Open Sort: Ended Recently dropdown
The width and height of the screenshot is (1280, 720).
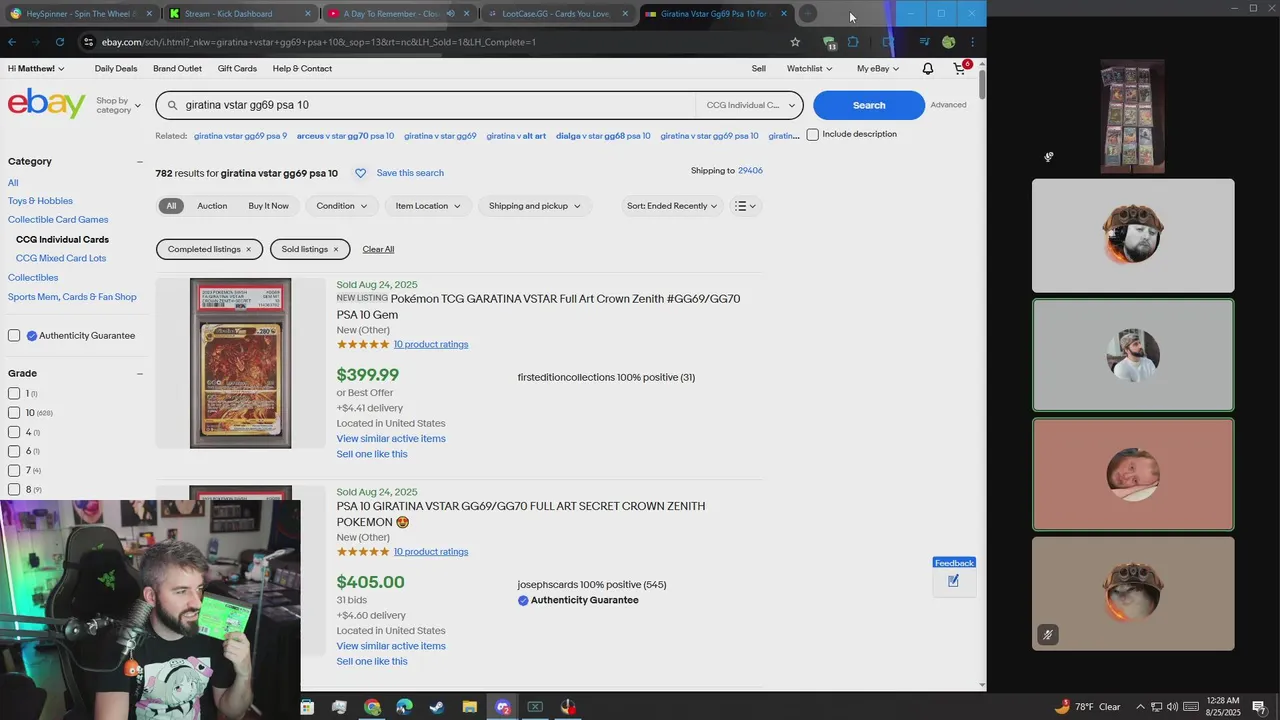pos(671,206)
